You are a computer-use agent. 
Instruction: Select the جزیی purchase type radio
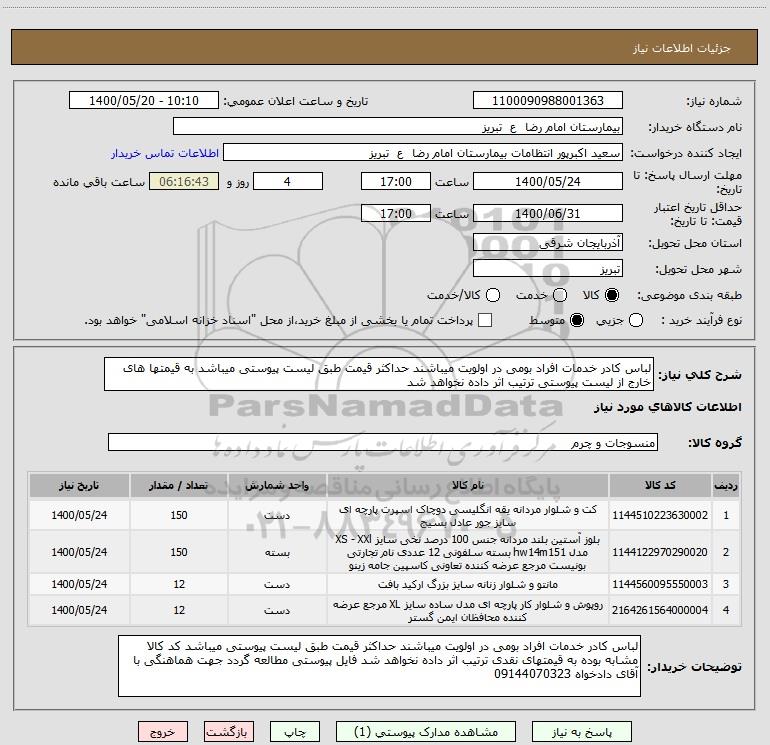coord(636,321)
